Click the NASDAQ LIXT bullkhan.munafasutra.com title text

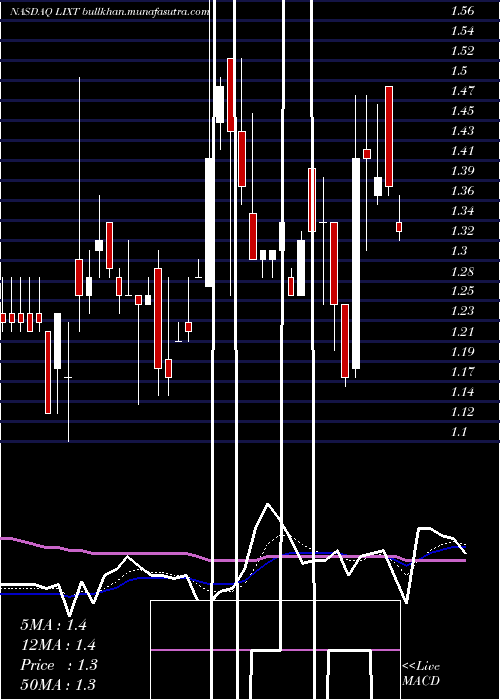click(x=109, y=12)
